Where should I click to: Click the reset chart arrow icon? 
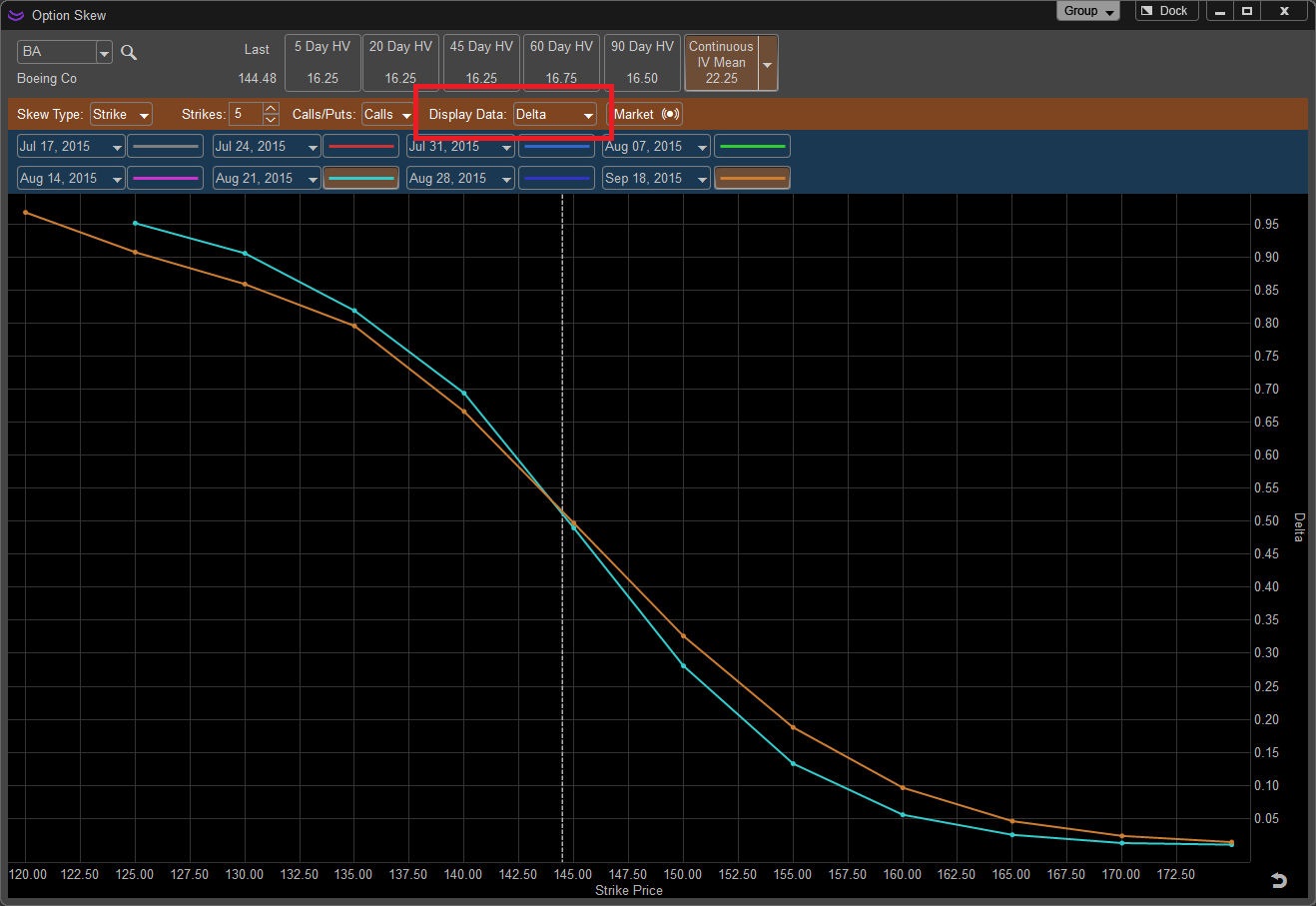coord(1278,880)
